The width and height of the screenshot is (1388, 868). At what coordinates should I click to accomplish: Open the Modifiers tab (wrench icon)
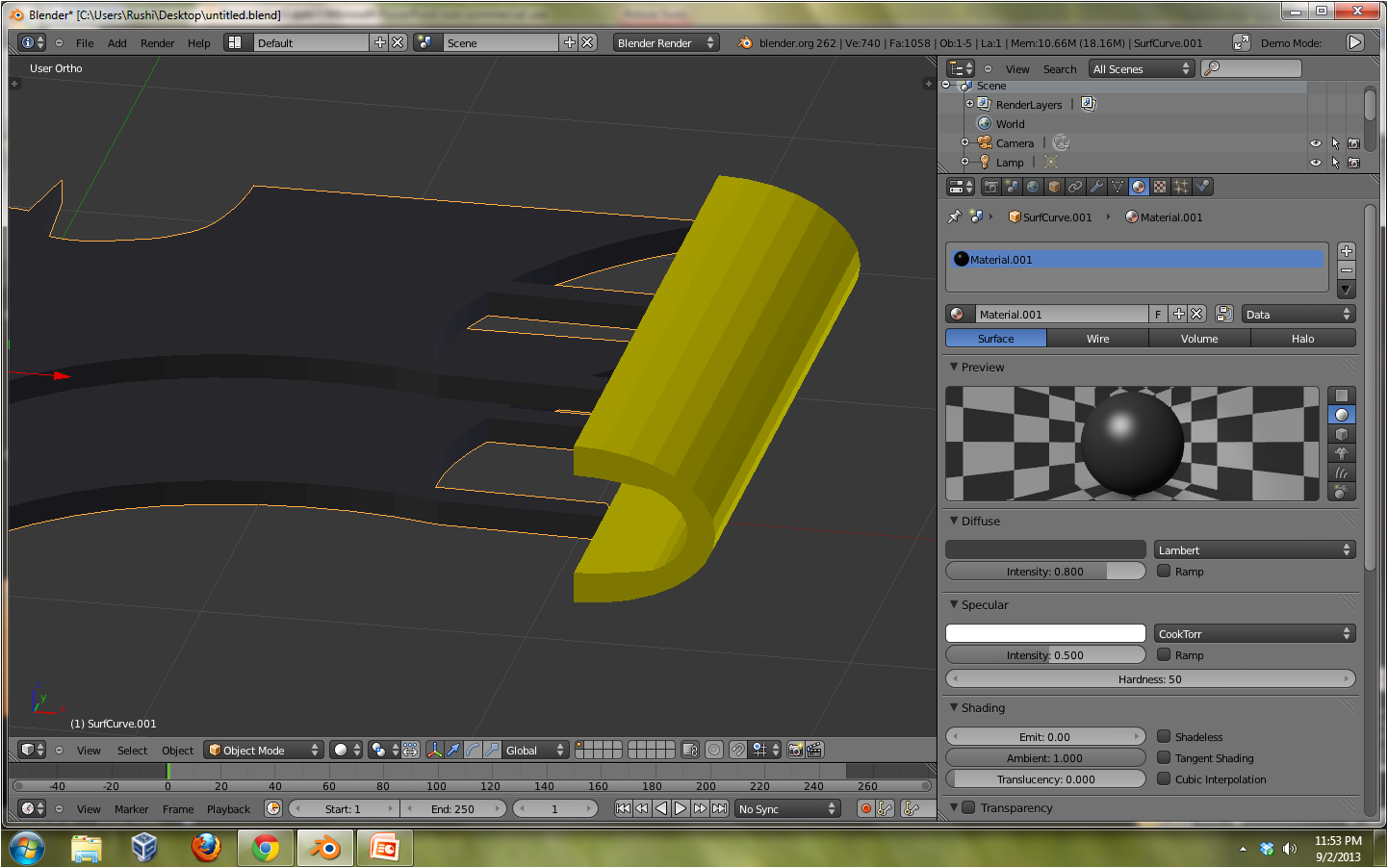(1096, 187)
